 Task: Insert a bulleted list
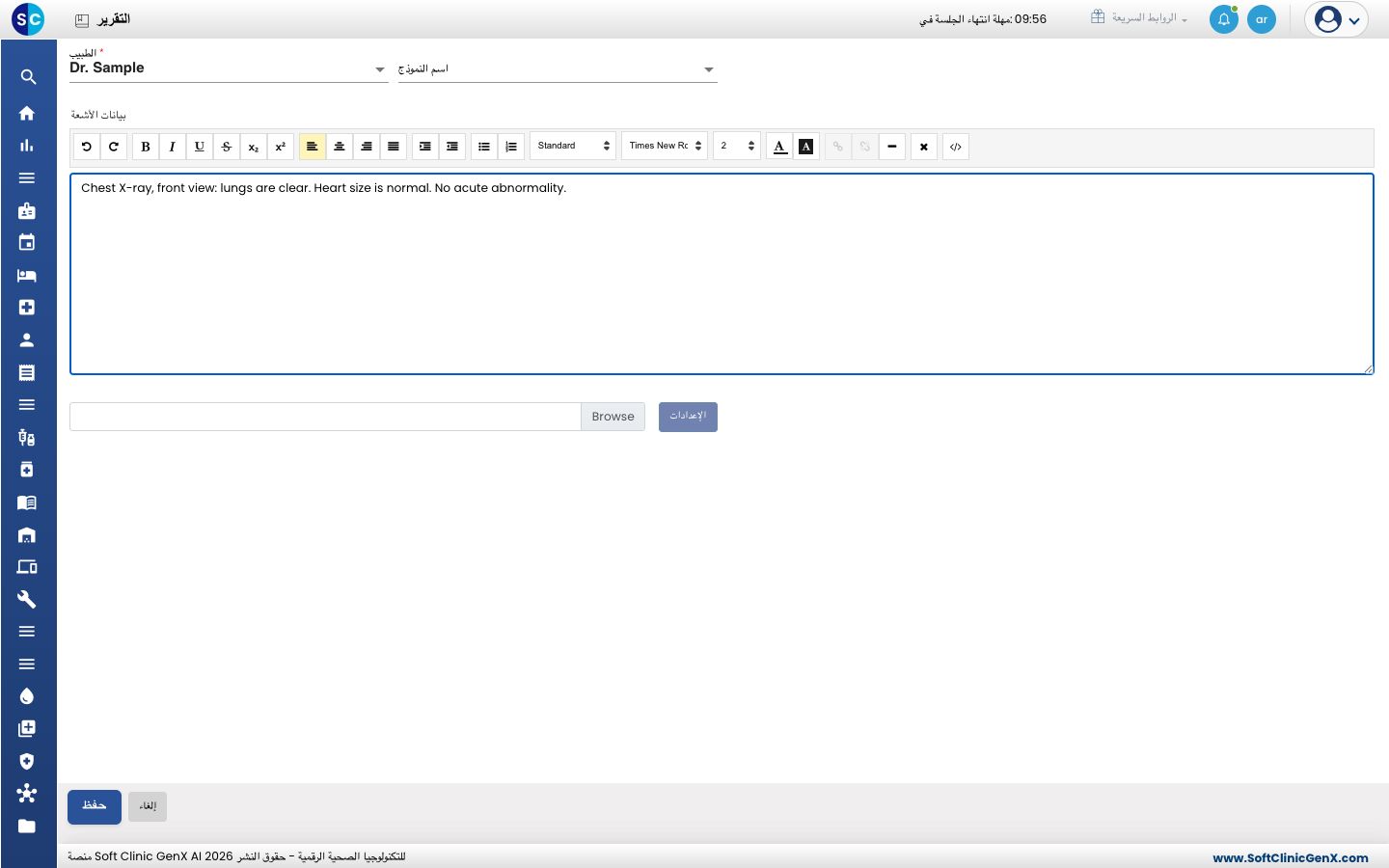(484, 147)
